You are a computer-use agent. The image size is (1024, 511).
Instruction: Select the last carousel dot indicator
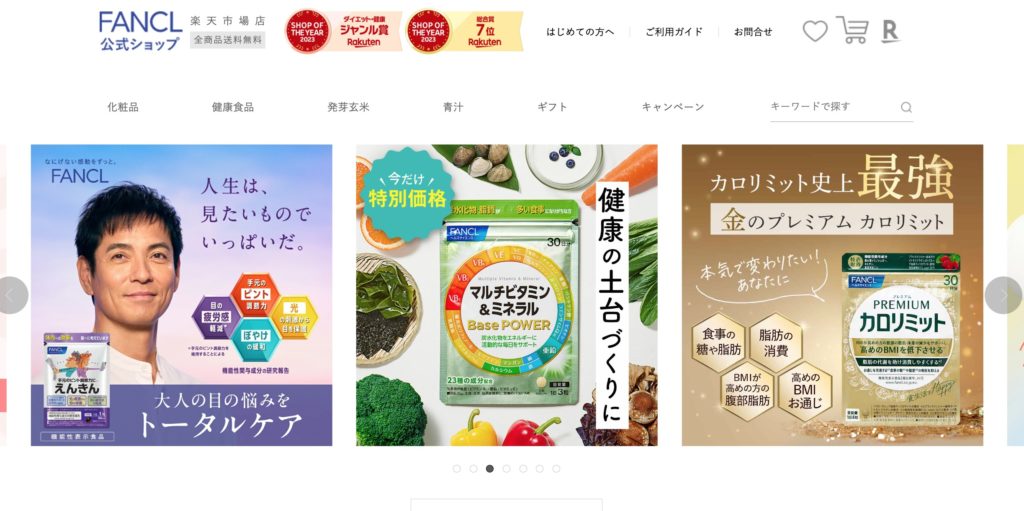click(x=556, y=469)
